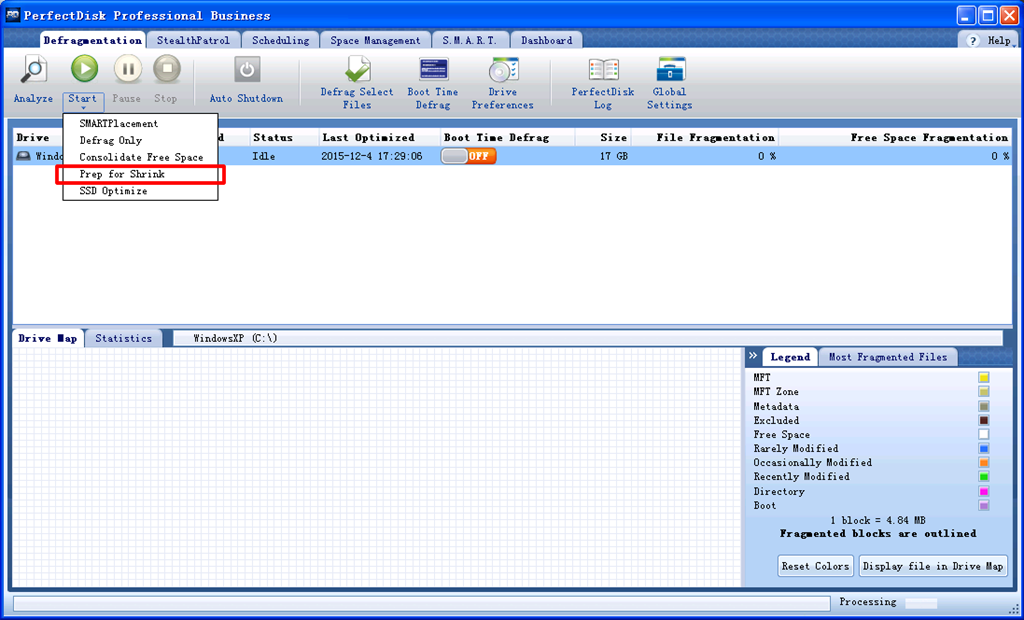Image resolution: width=1024 pixels, height=620 pixels.
Task: Sort by the Size column header
Action: click(x=603, y=138)
